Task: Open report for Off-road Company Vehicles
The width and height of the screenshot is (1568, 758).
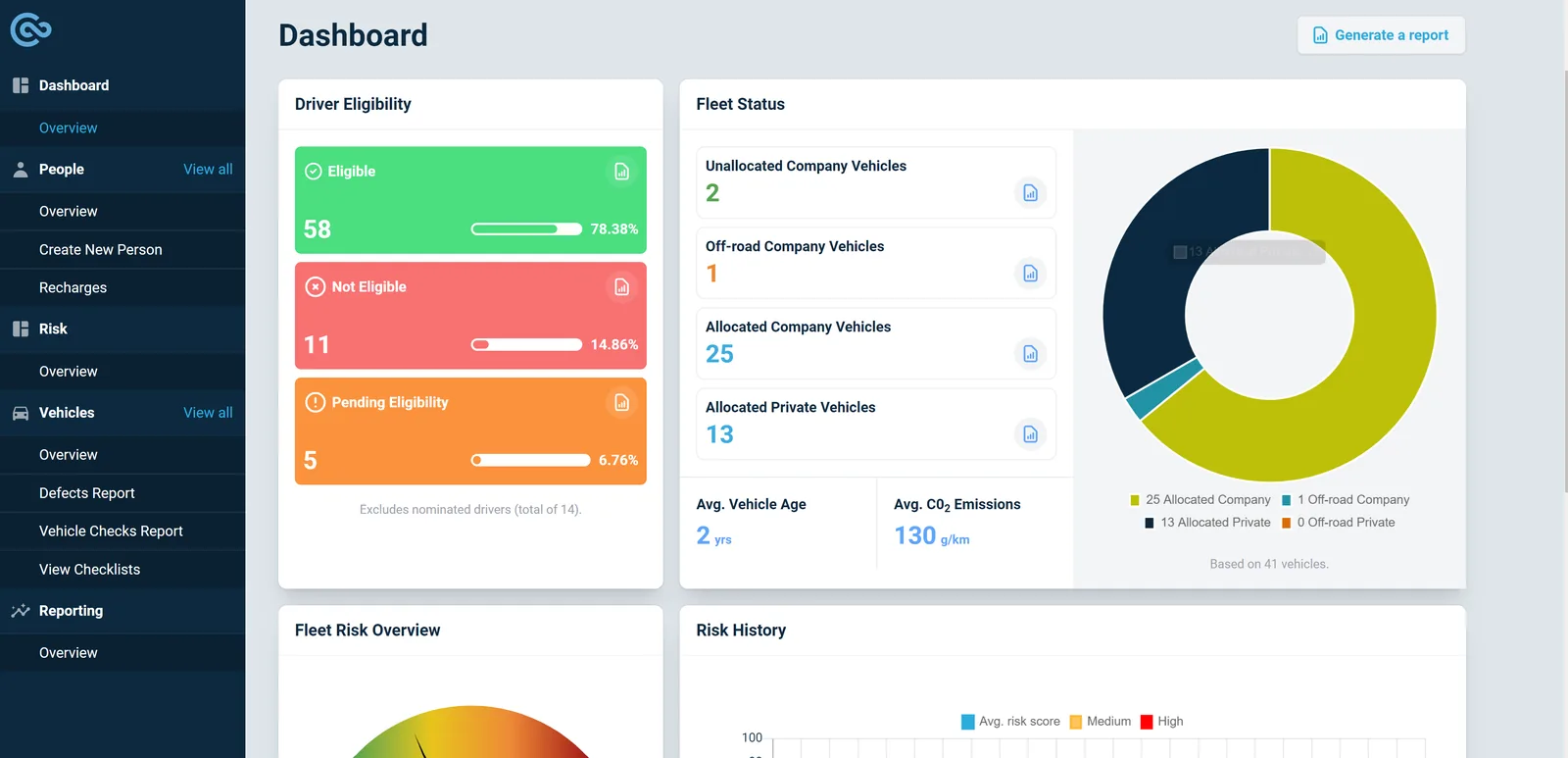Action: (x=1030, y=274)
